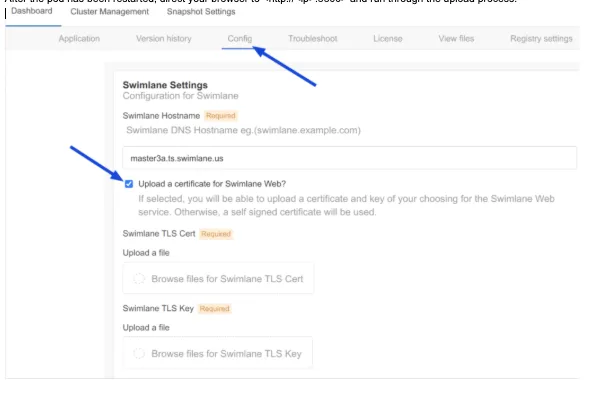
Task: Browse files for Swimlane TLS Cert
Action: coord(218,279)
